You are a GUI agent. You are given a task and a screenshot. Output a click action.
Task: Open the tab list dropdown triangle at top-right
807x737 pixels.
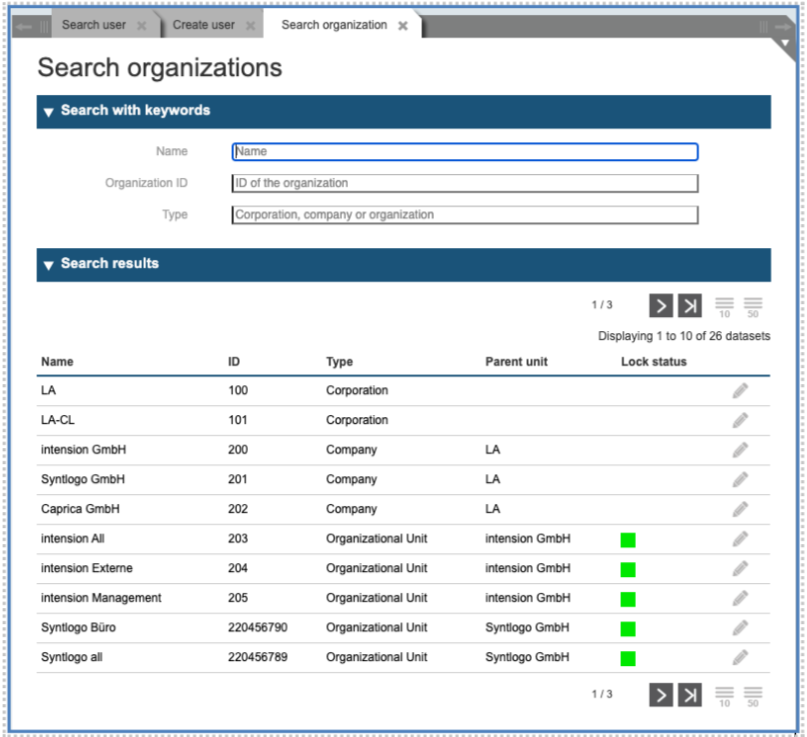coord(784,45)
